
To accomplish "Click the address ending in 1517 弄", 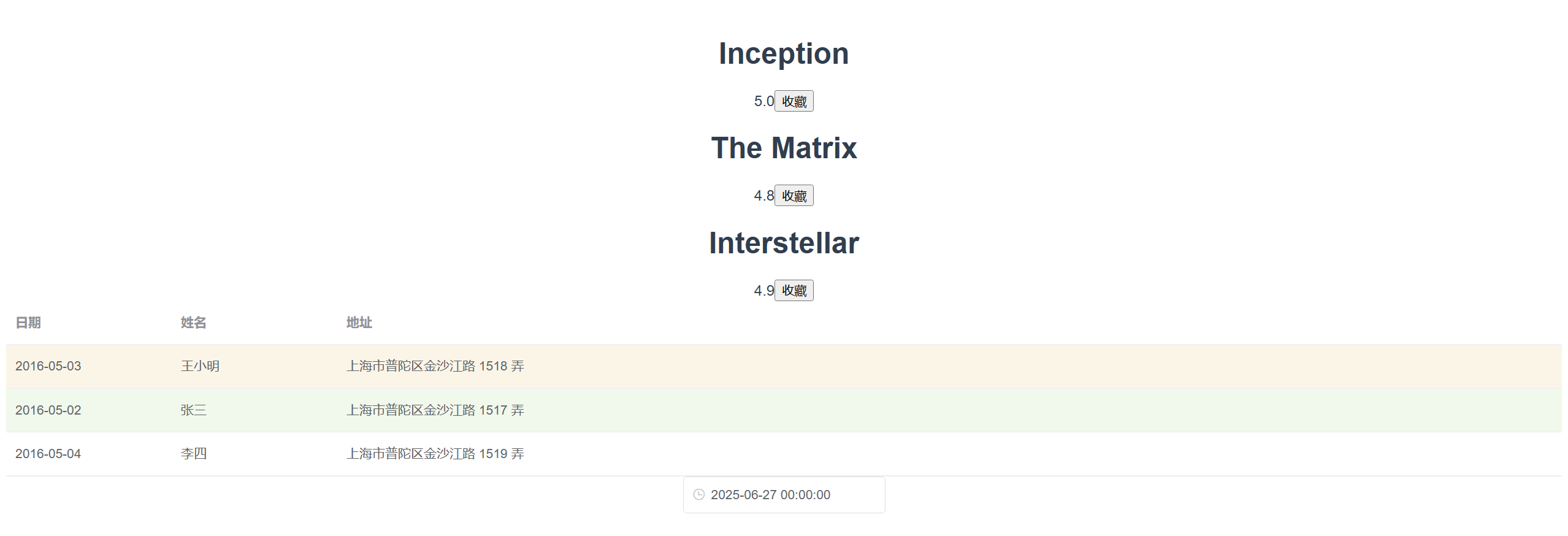I will coord(435,410).
